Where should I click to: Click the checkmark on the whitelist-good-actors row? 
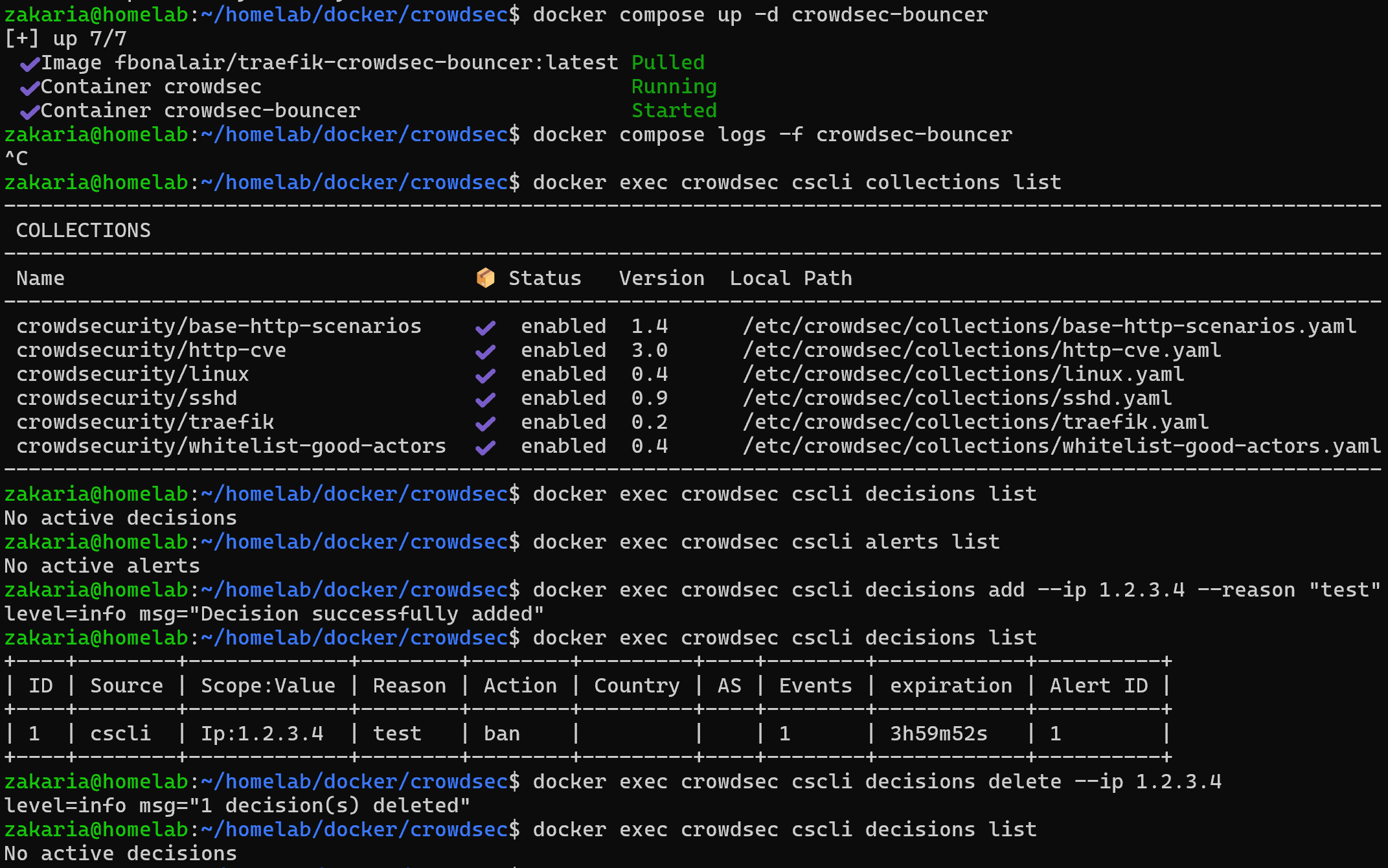point(485,448)
